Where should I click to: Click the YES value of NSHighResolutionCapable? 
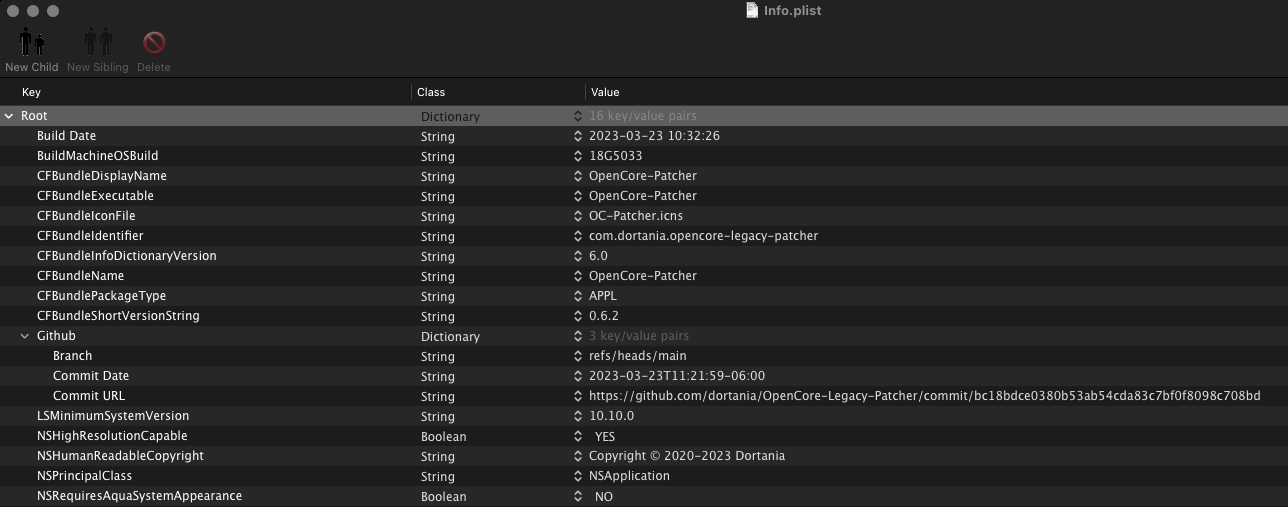605,437
